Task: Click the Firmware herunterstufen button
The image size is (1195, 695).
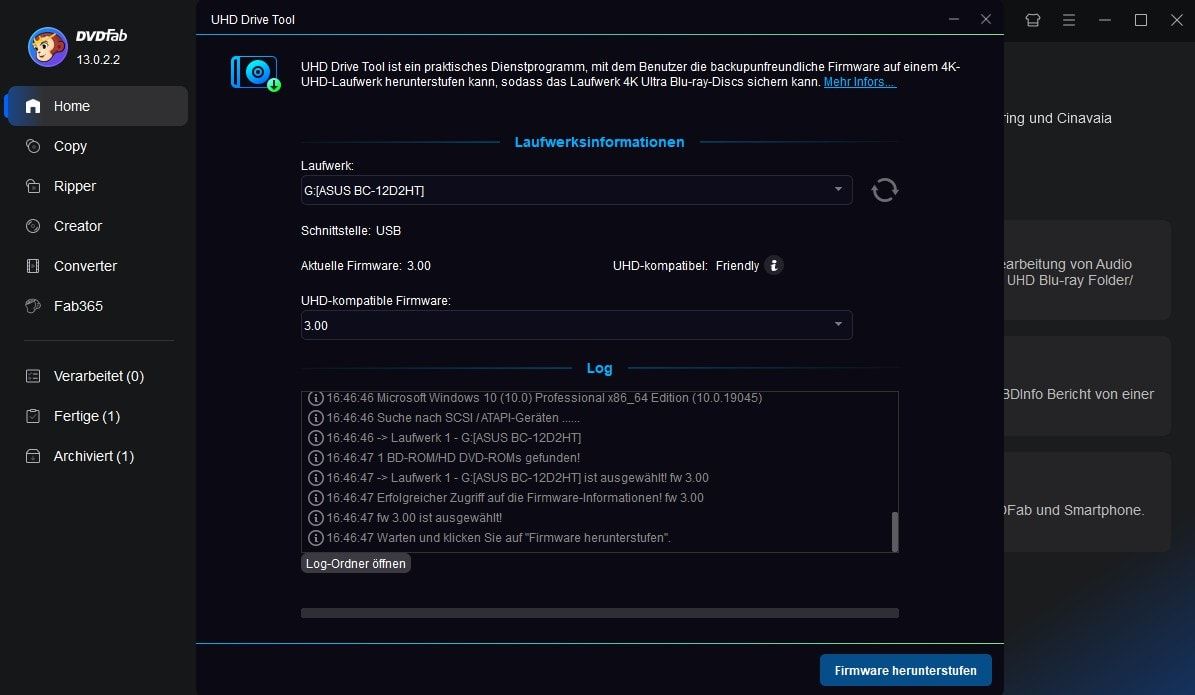Action: coord(905,670)
